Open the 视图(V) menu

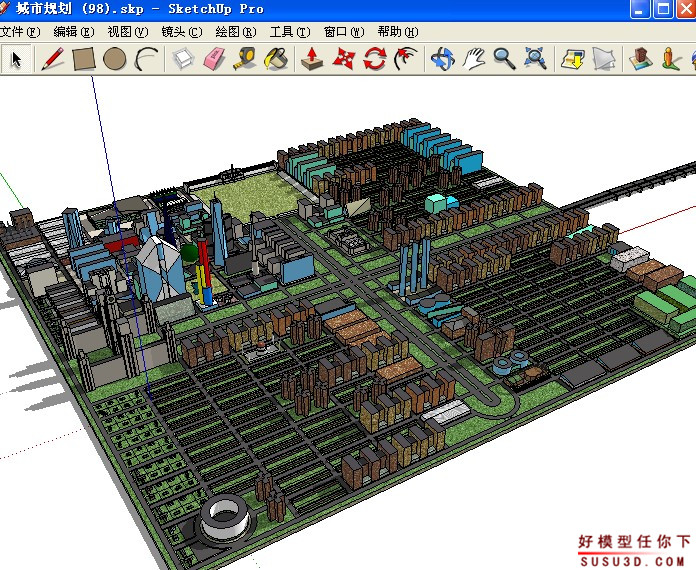click(128, 32)
